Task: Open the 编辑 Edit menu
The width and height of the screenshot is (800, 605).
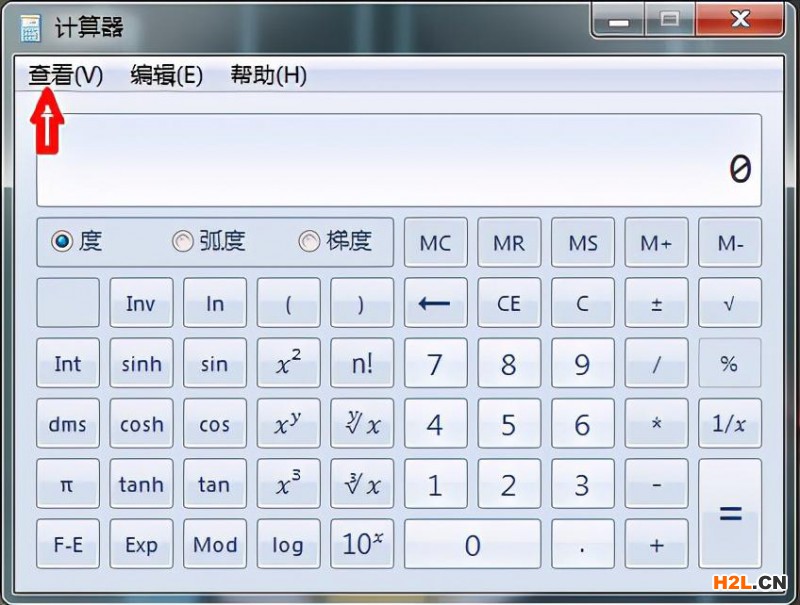Action: 166,75
